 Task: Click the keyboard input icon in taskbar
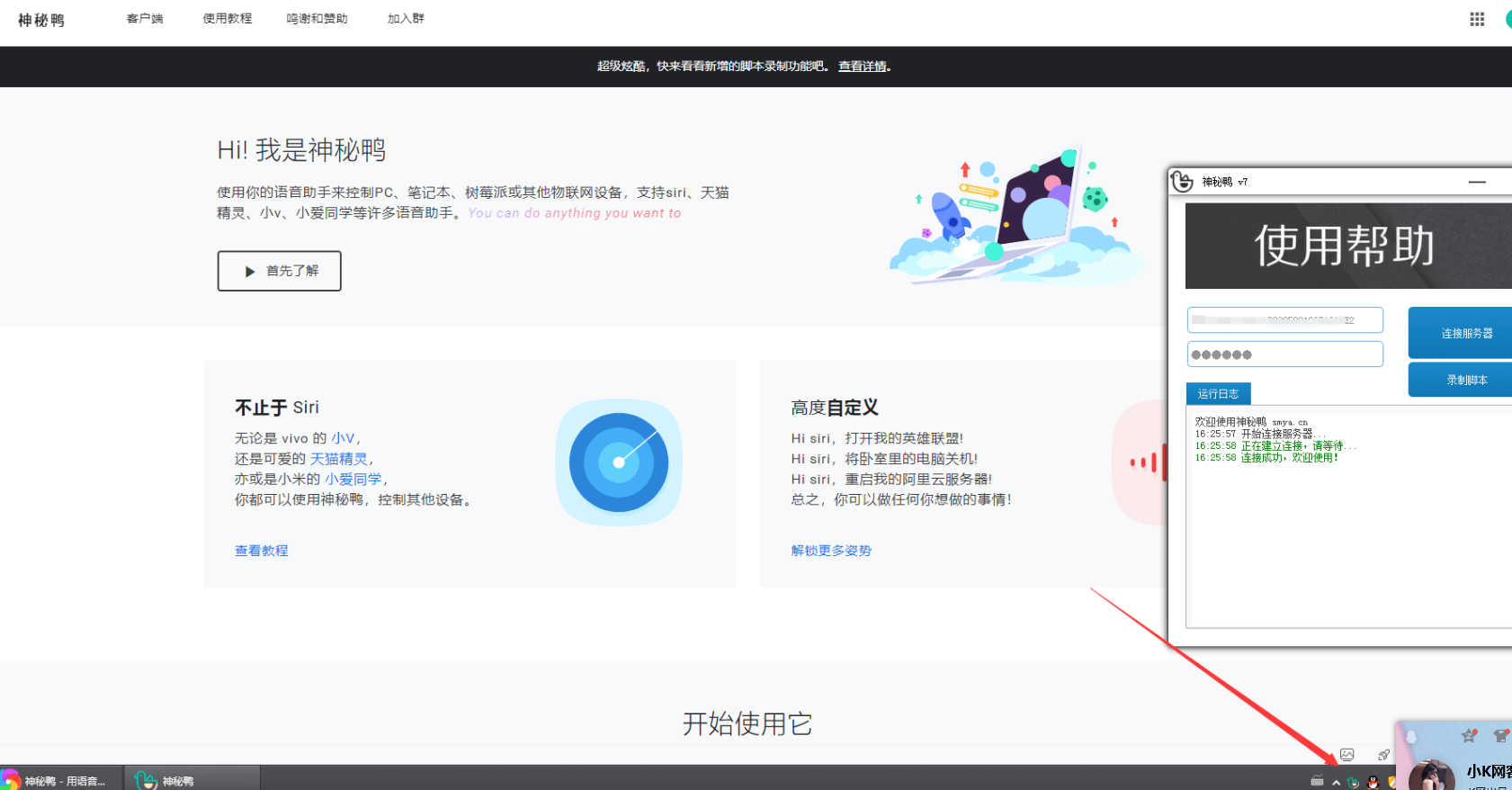pyautogui.click(x=1317, y=781)
